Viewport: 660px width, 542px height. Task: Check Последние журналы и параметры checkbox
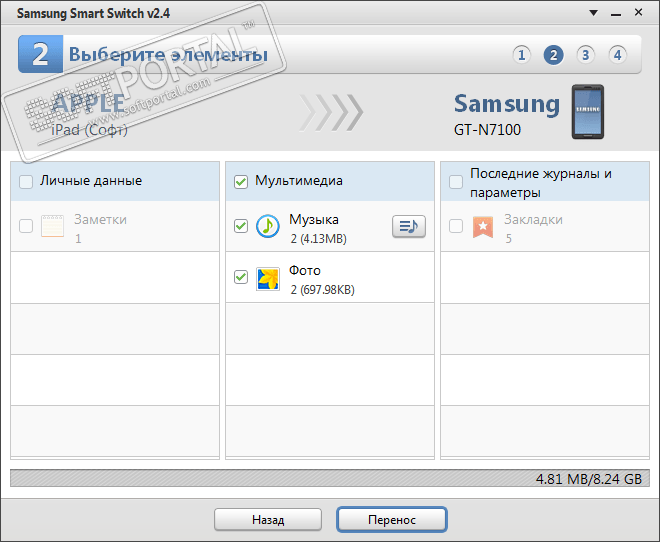coord(456,182)
